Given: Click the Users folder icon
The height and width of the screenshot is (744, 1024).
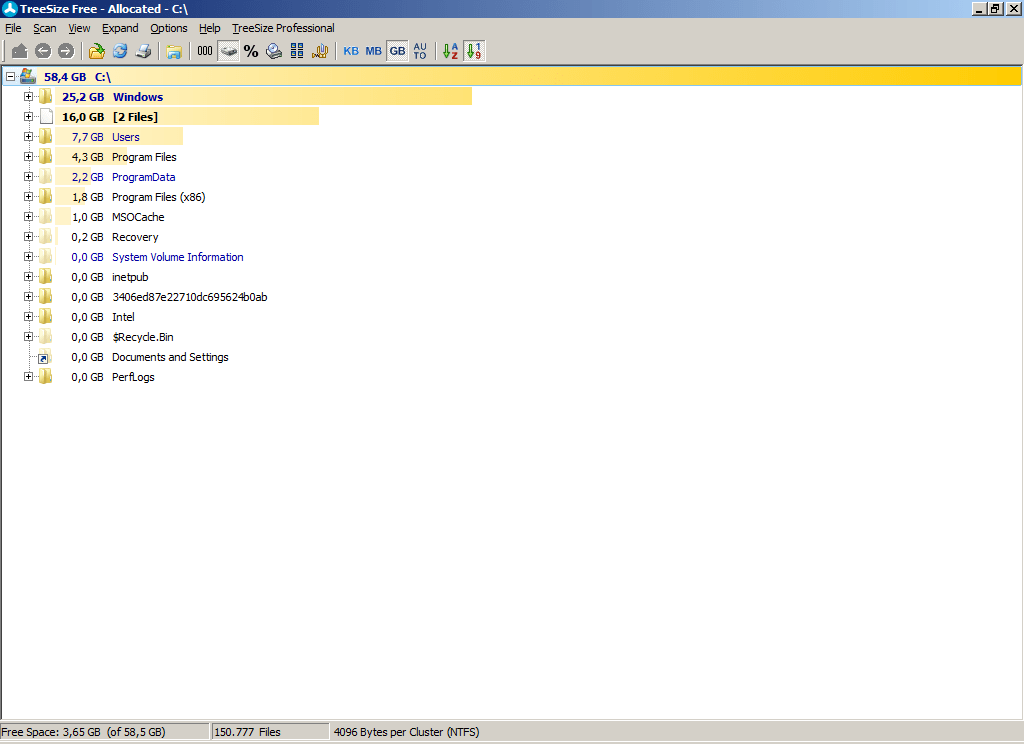Looking at the screenshot, I should 46,137.
